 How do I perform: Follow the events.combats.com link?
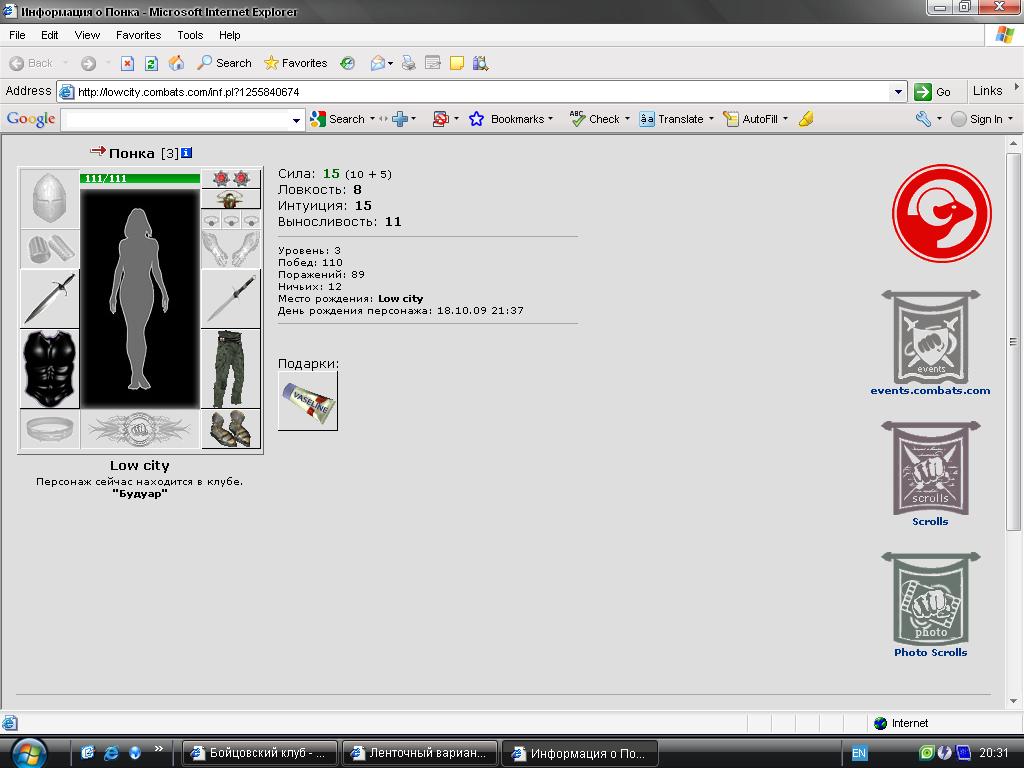tap(930, 391)
